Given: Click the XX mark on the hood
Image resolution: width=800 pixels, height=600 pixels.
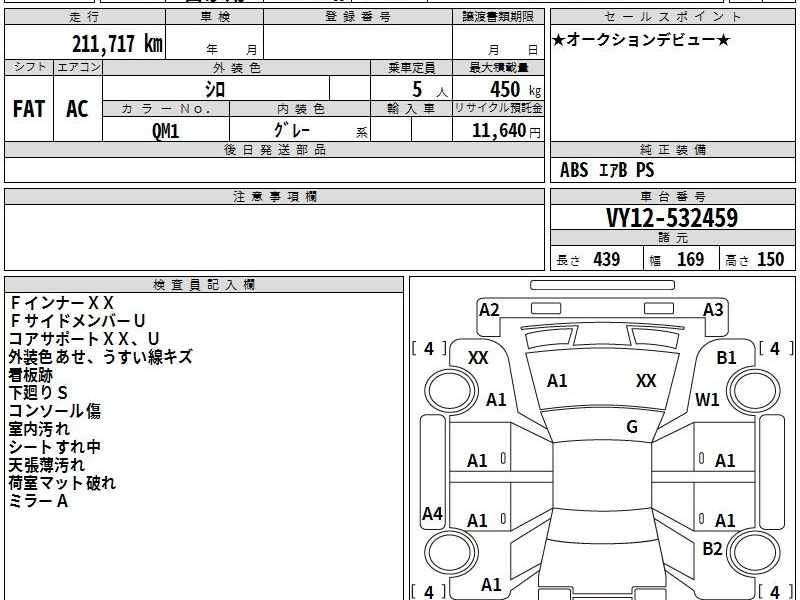Looking at the screenshot, I should click(646, 381).
